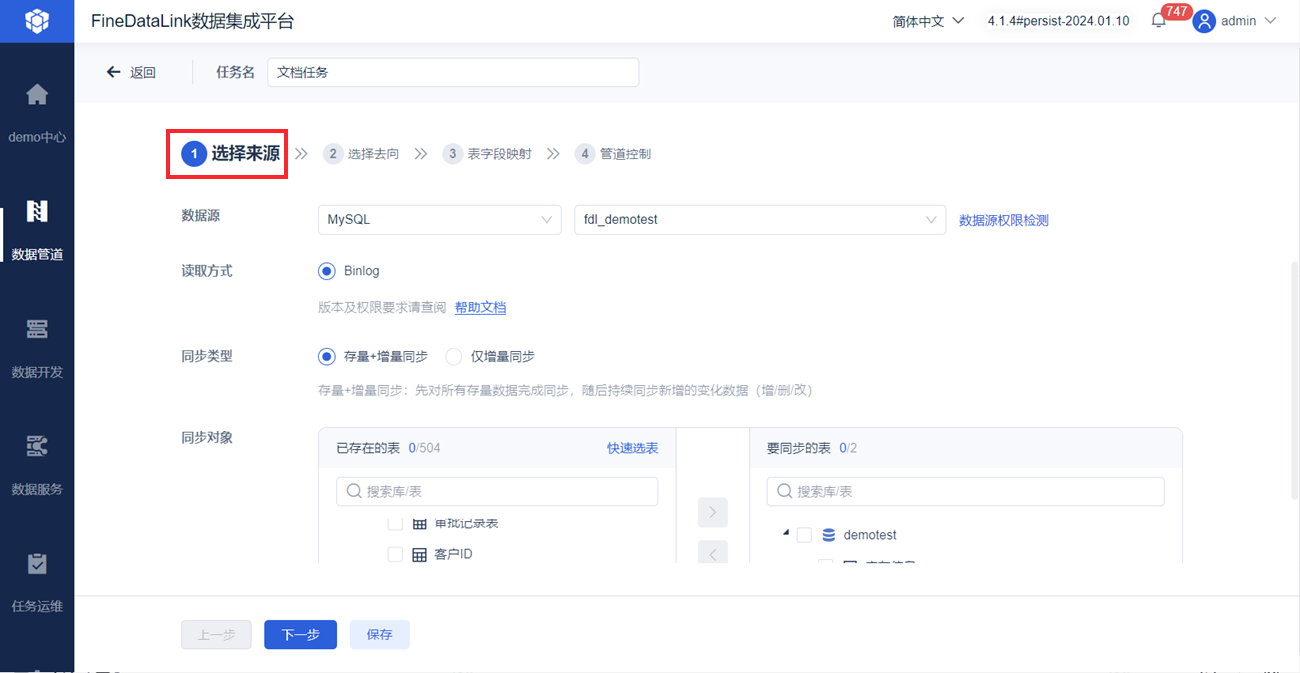1300x673 pixels.
Task: Check the 客户ID table checkbox
Action: pos(395,554)
